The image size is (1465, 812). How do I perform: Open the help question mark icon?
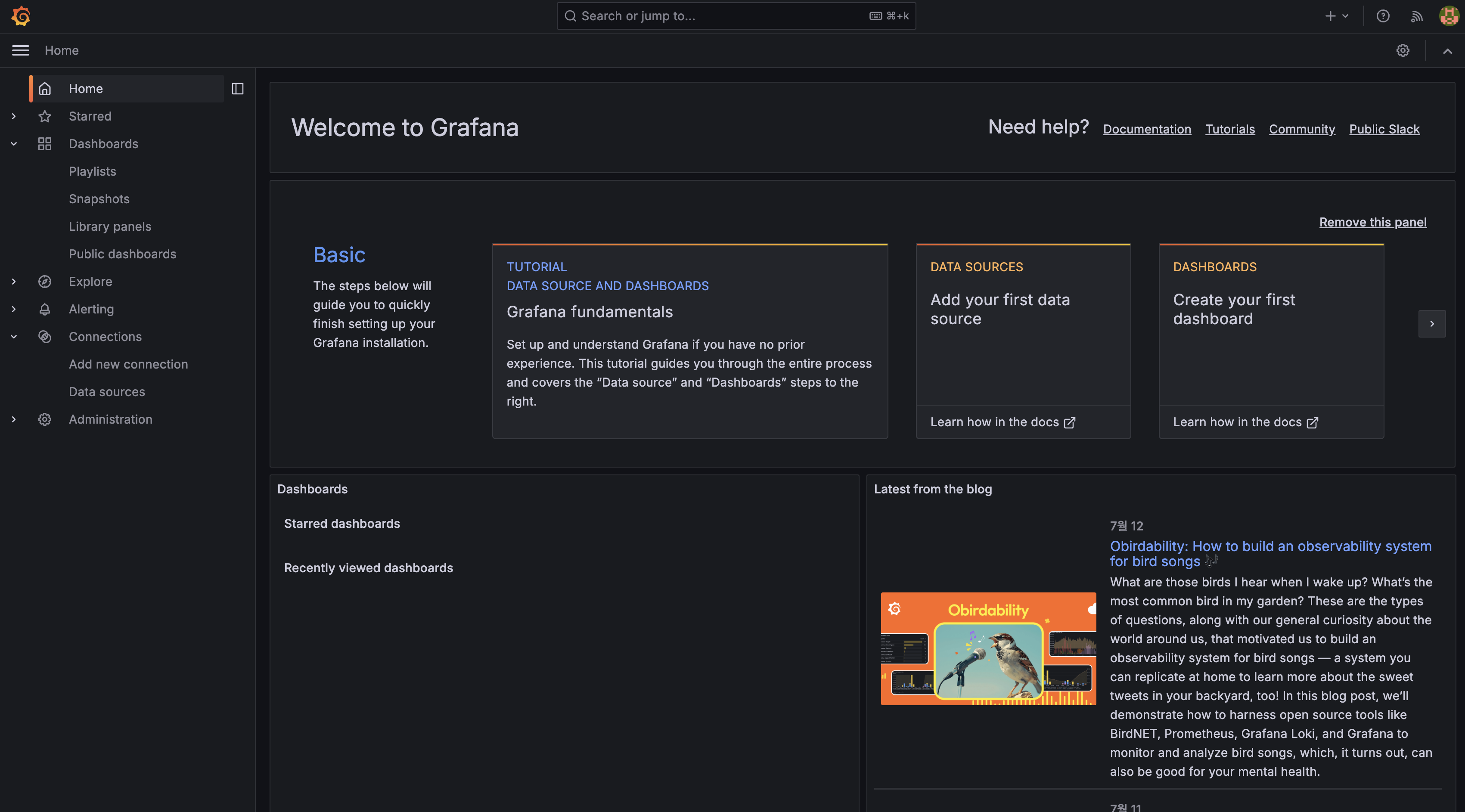[x=1383, y=16]
